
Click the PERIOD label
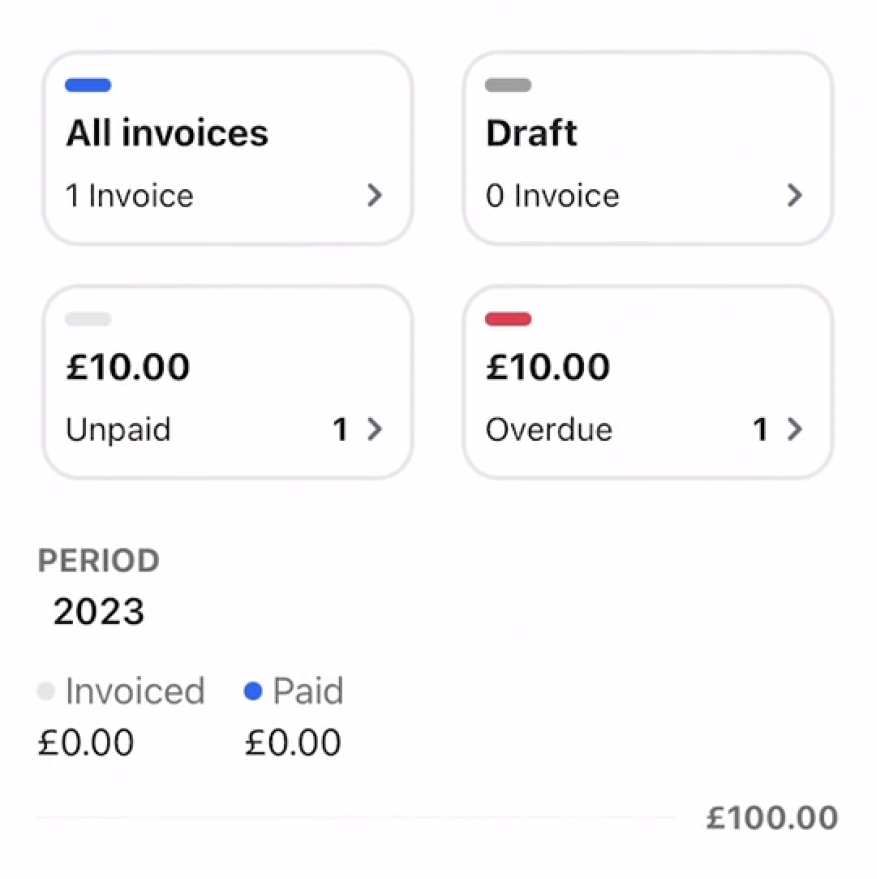[x=98, y=561]
